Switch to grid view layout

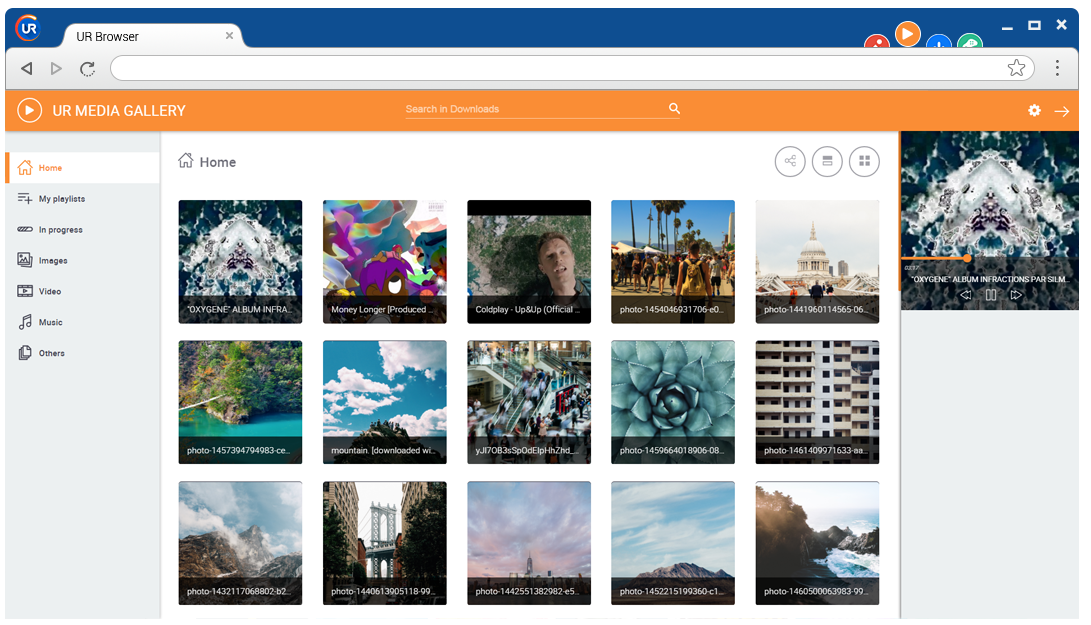click(865, 161)
